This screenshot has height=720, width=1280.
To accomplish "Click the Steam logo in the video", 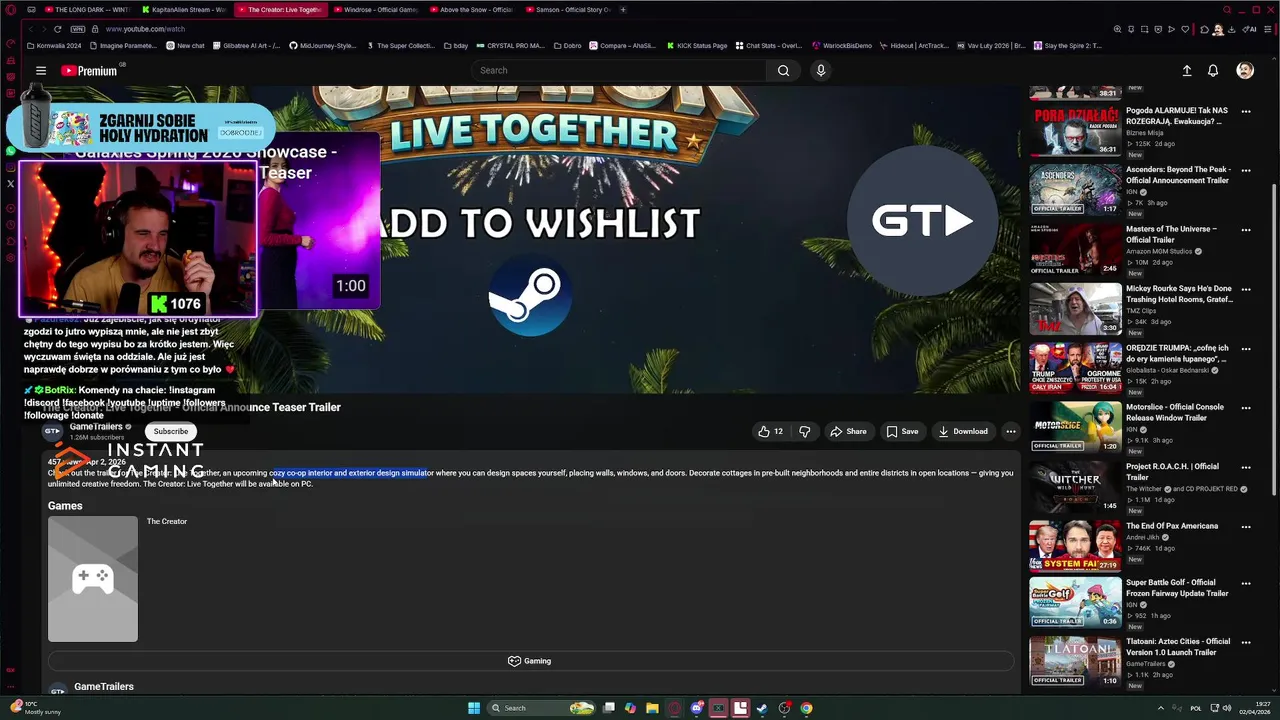I will (x=530, y=295).
